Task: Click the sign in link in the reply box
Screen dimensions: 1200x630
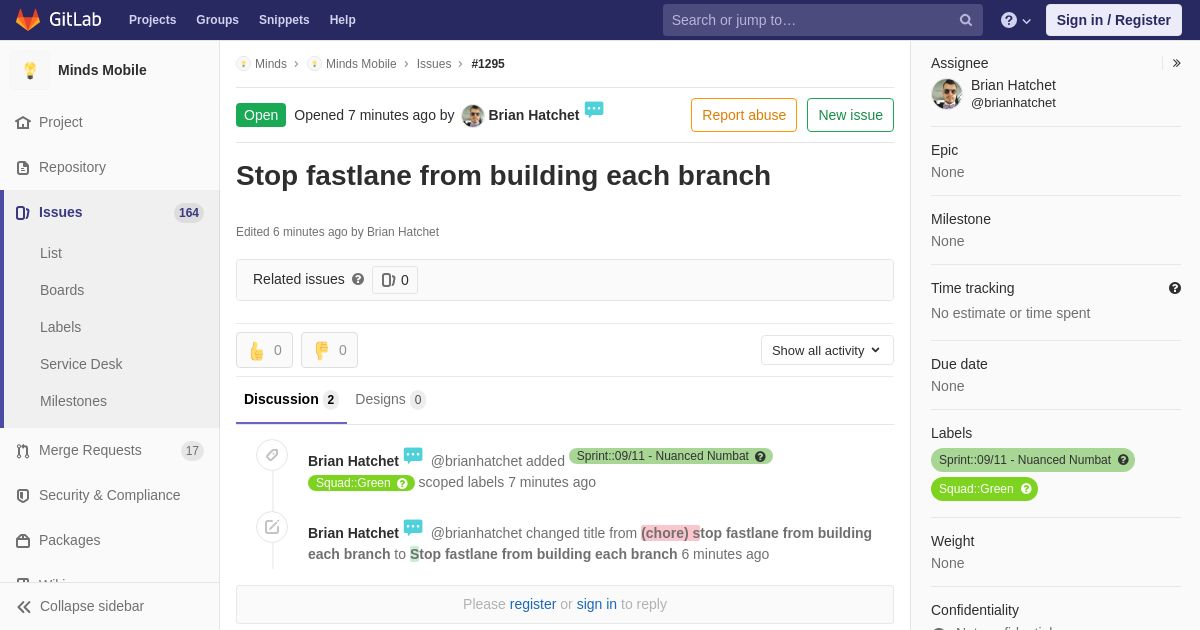Action: [597, 604]
